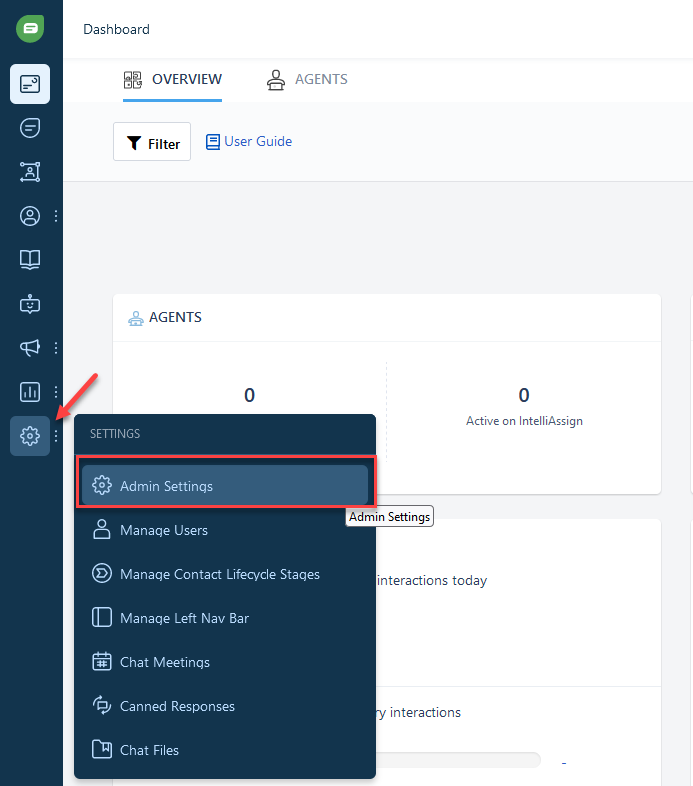Click the Chat Files folder icon
The height and width of the screenshot is (786, 693).
[x=102, y=749]
